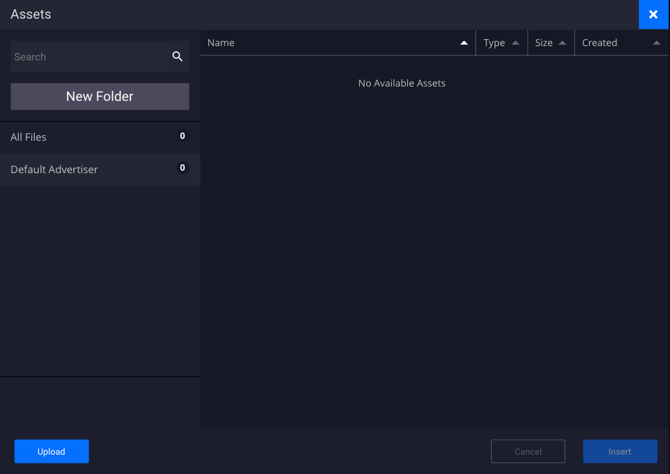Click the Default Advertiser count badge
The width and height of the screenshot is (670, 474).
(x=182, y=168)
